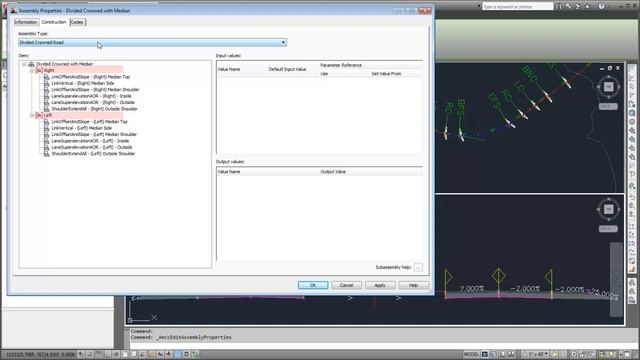The height and width of the screenshot is (360, 640).
Task: Open the Favorites star icon
Action: coord(588,7)
